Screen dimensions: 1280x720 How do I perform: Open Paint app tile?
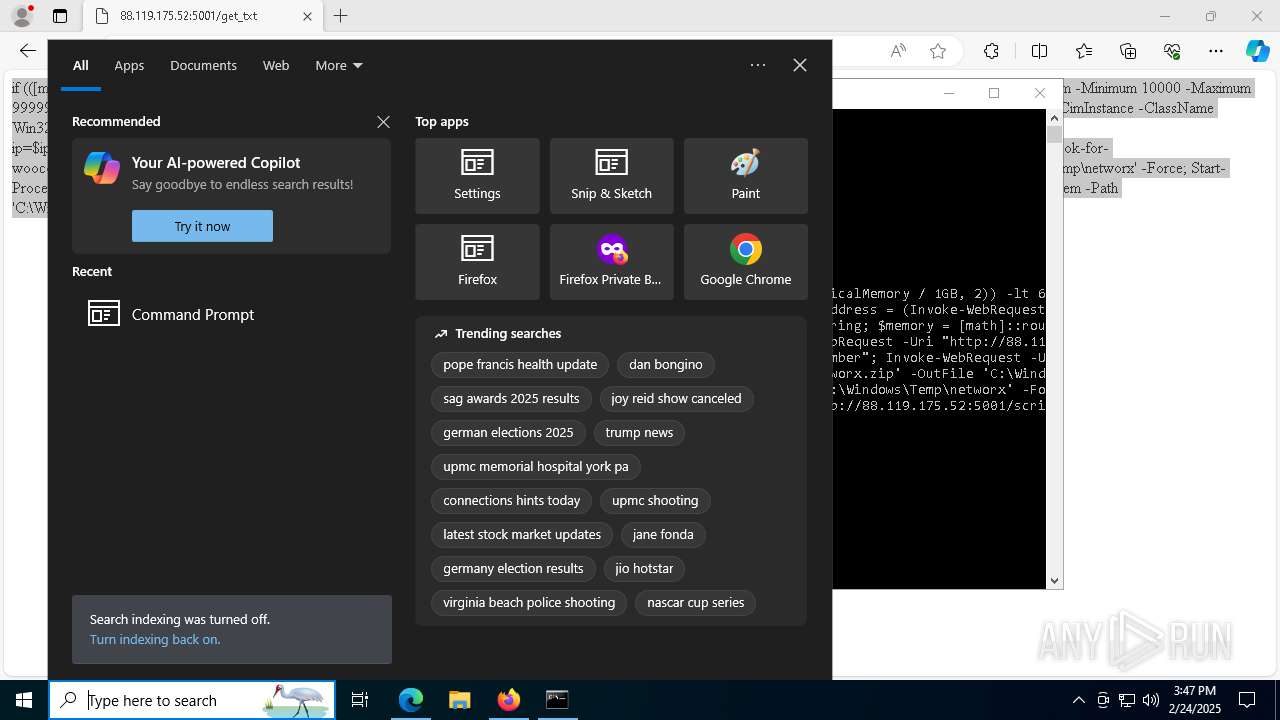(745, 176)
